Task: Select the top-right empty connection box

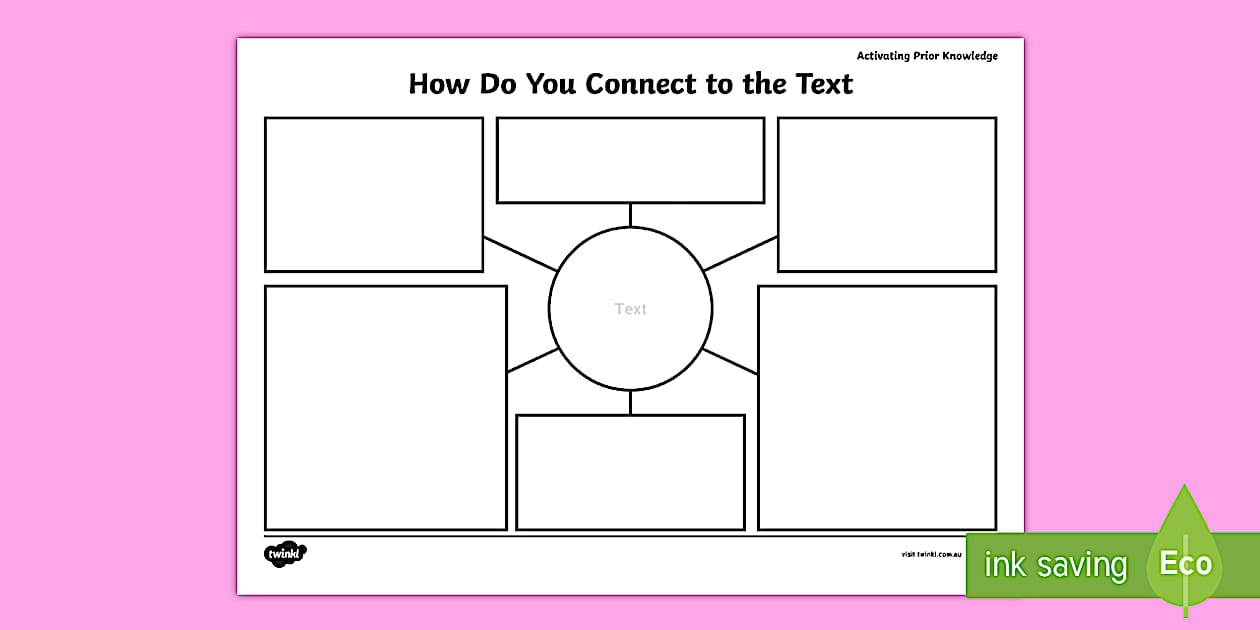Action: 886,194
